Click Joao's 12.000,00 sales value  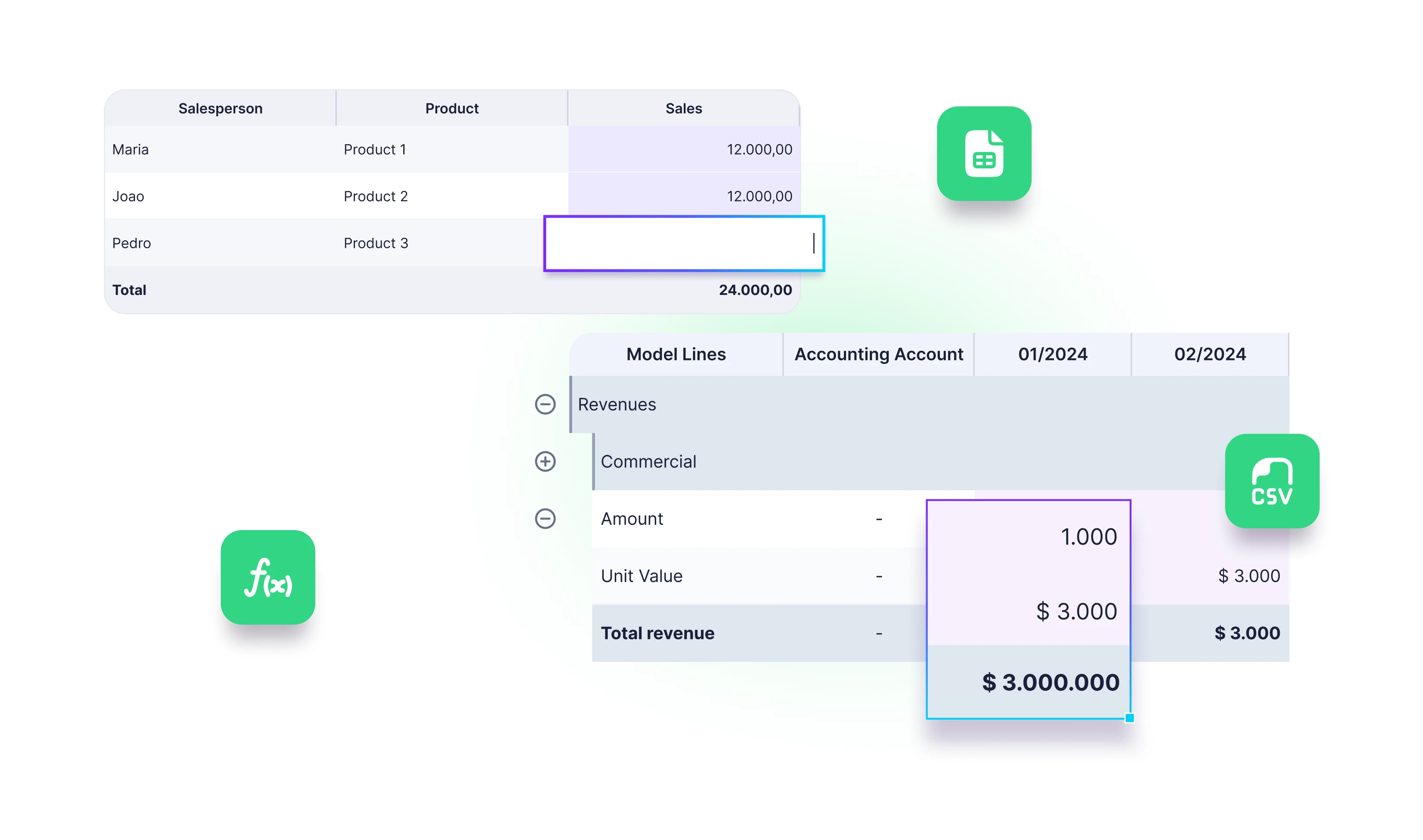759,196
